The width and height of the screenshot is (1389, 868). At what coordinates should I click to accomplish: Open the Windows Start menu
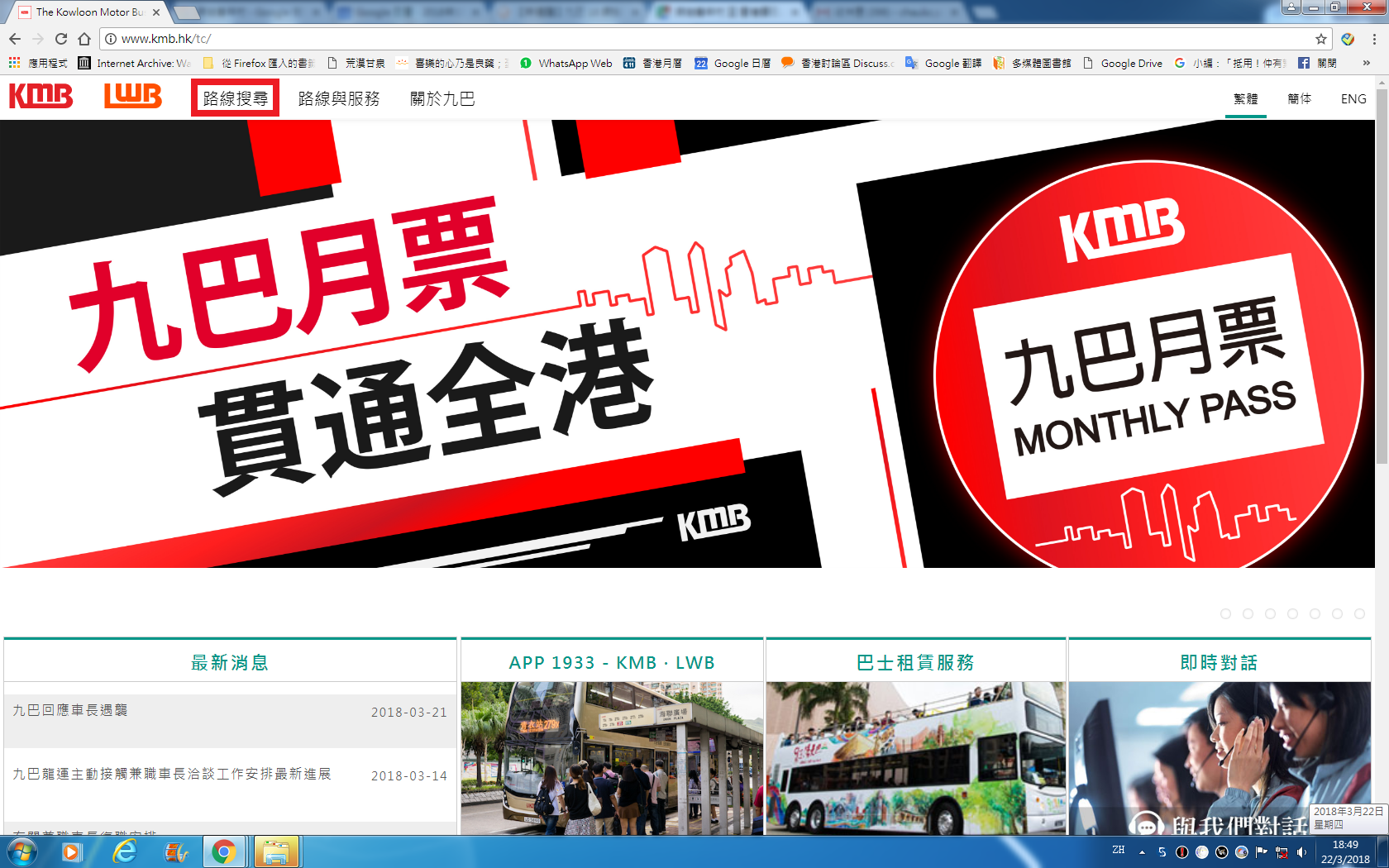point(21,851)
